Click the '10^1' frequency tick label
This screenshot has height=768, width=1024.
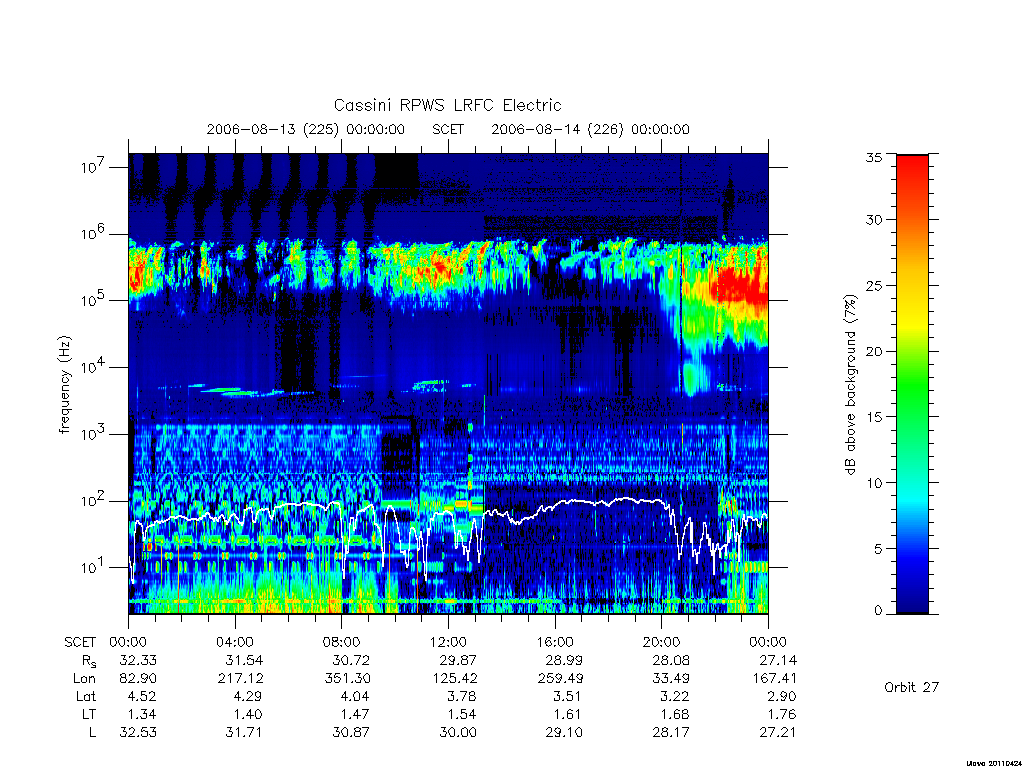pyautogui.click(x=94, y=568)
